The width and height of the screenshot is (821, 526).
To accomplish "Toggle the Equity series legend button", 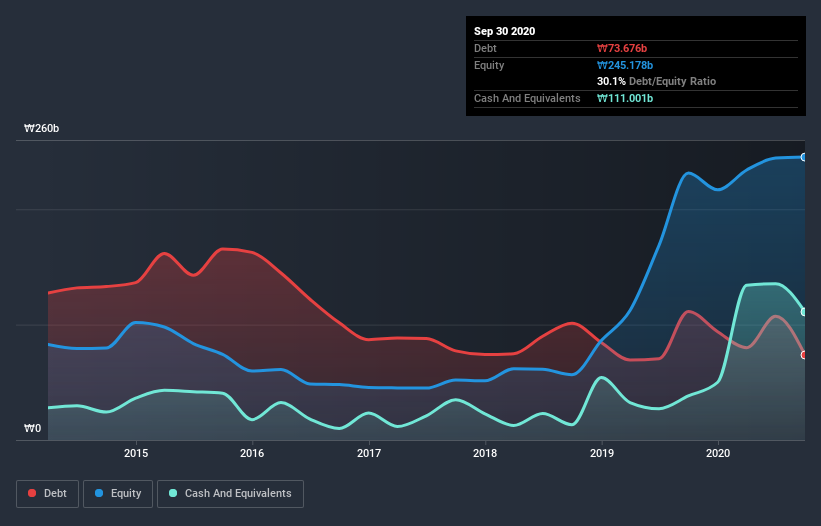I will coord(118,494).
